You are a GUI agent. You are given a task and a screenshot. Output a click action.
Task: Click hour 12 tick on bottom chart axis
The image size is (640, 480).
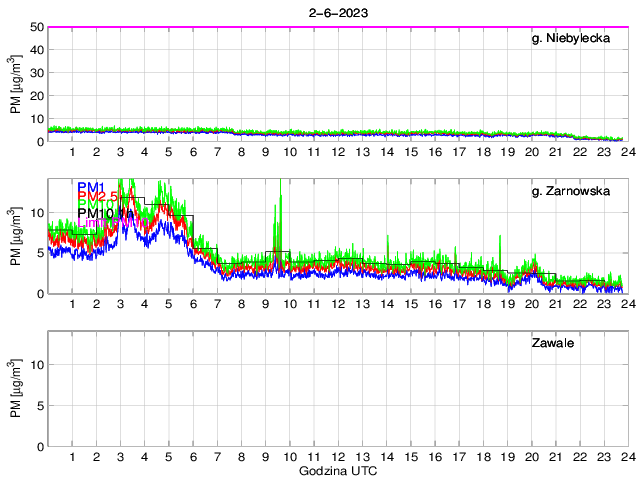pos(338,456)
